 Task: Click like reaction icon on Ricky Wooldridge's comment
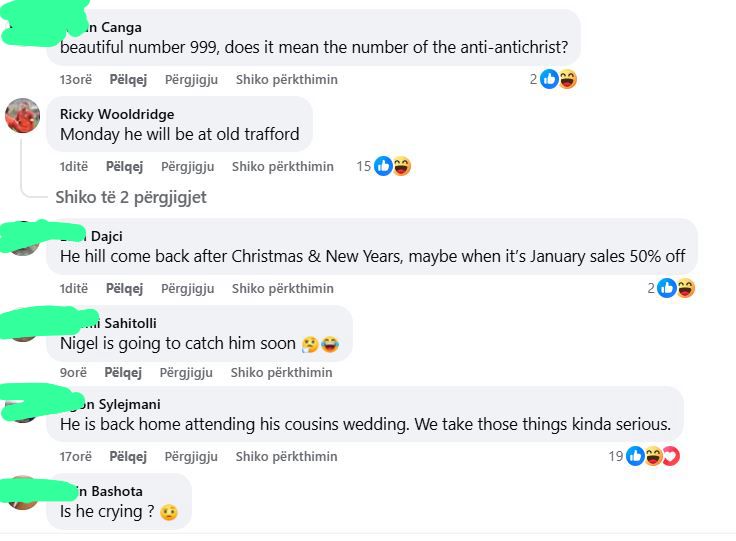point(383,166)
